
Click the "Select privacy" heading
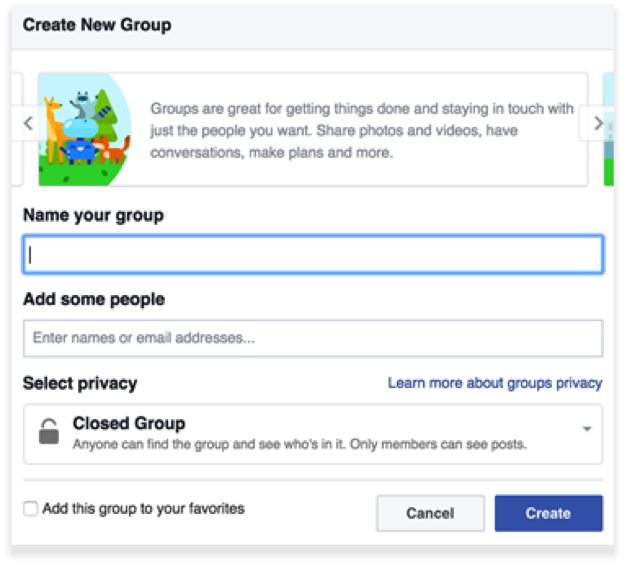80,383
